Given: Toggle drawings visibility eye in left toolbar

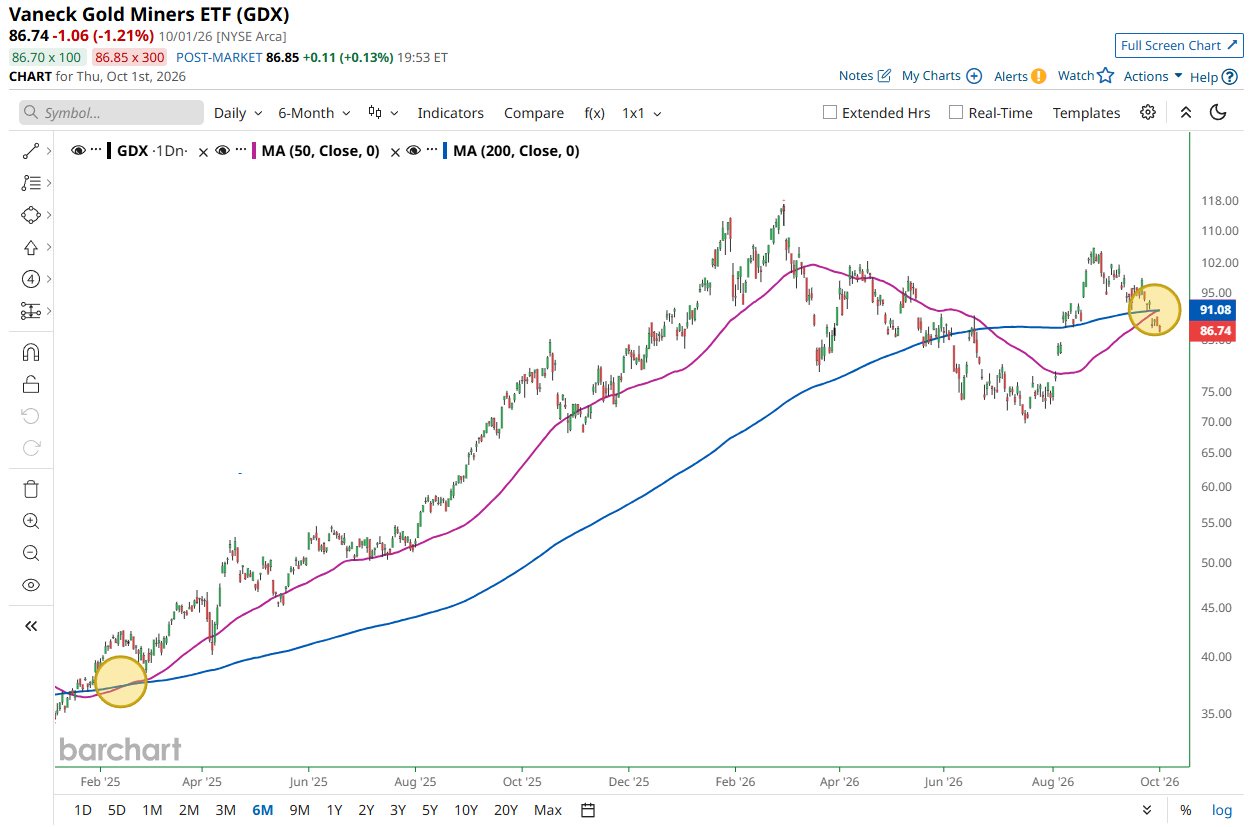Looking at the screenshot, I should point(30,585).
